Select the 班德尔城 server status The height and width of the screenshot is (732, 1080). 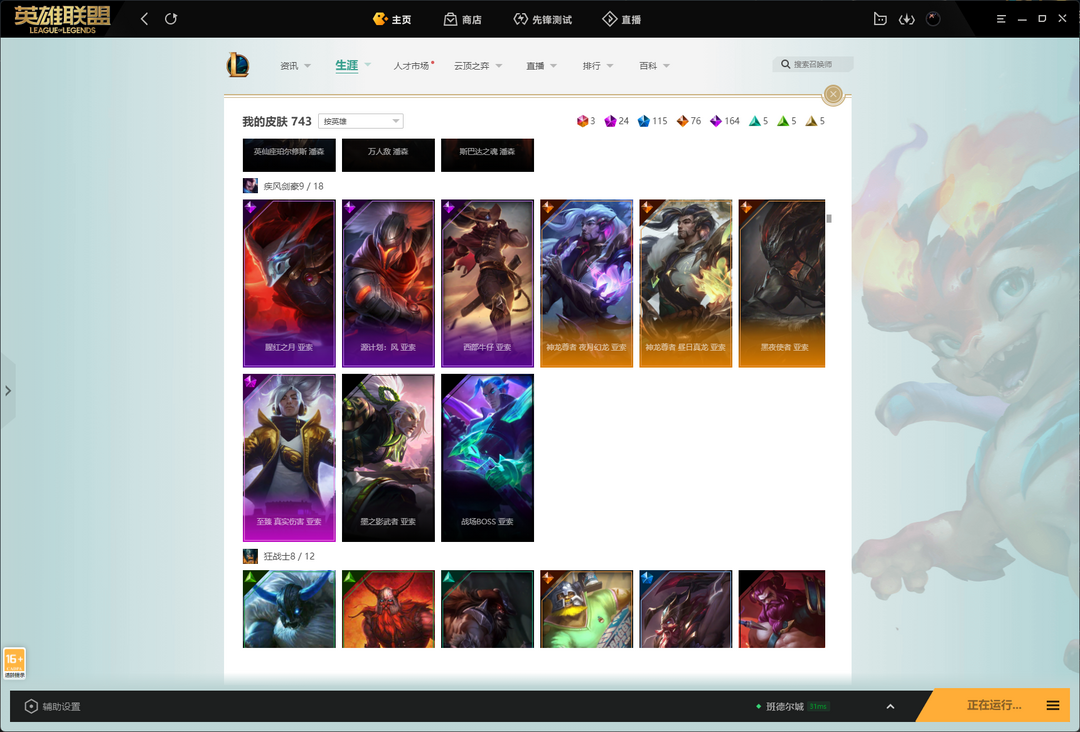tap(792, 707)
